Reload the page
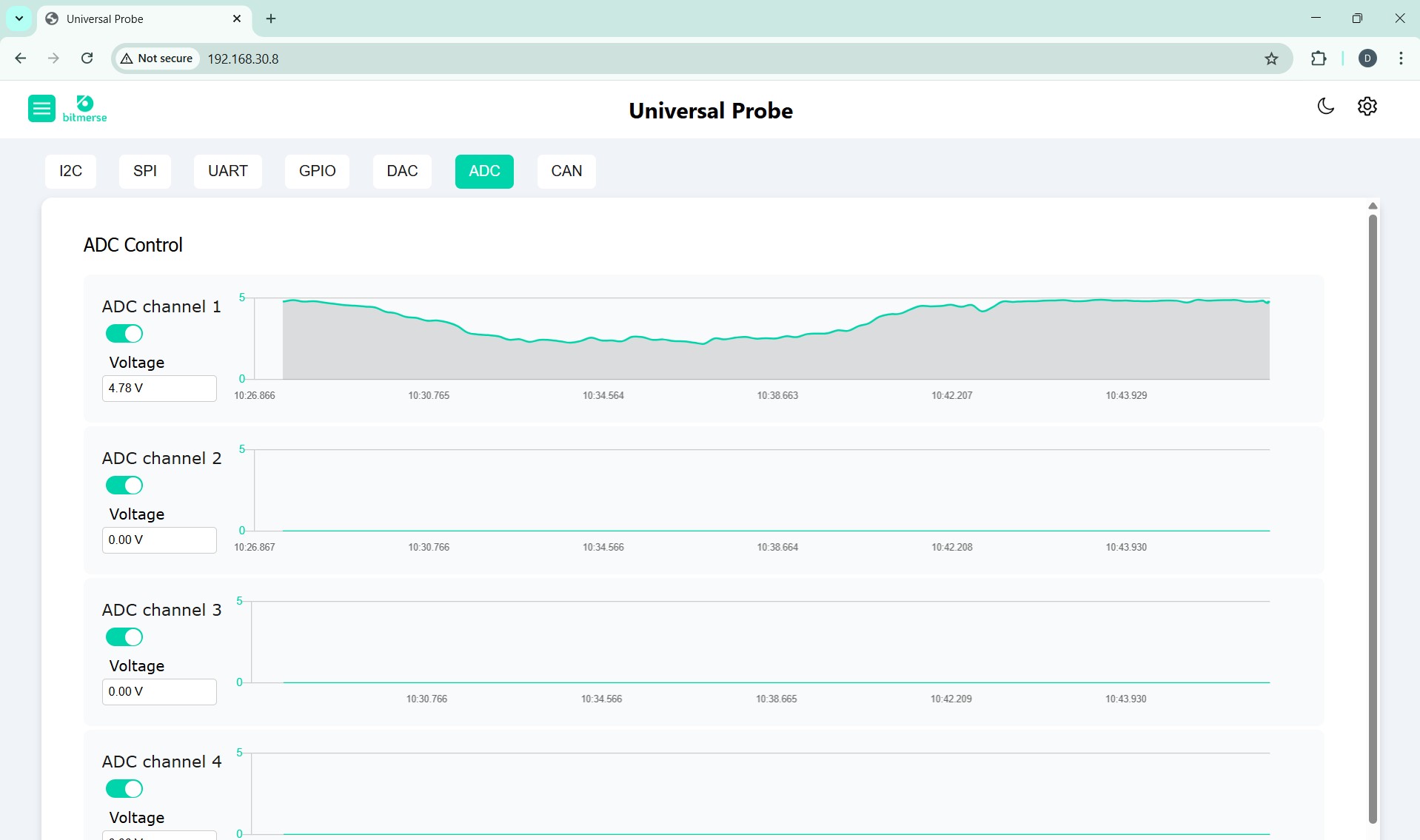The height and width of the screenshot is (840, 1420). click(x=87, y=58)
